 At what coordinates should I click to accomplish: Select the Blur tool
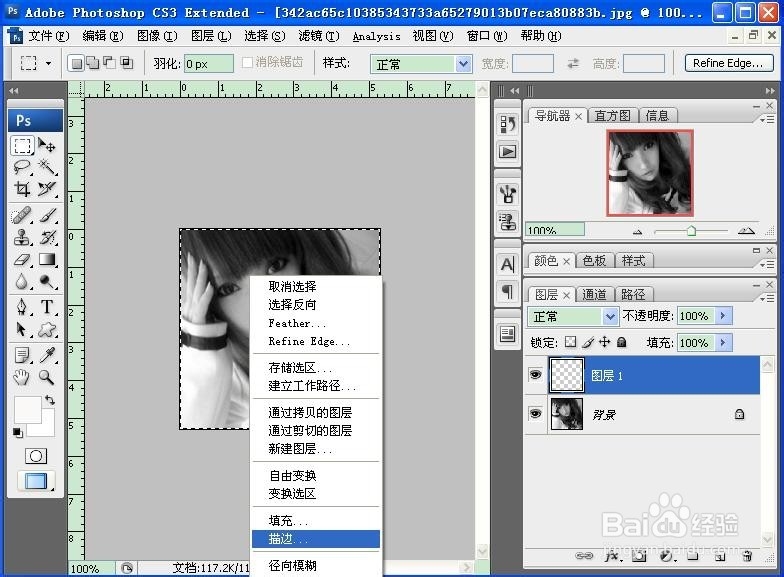(22, 282)
